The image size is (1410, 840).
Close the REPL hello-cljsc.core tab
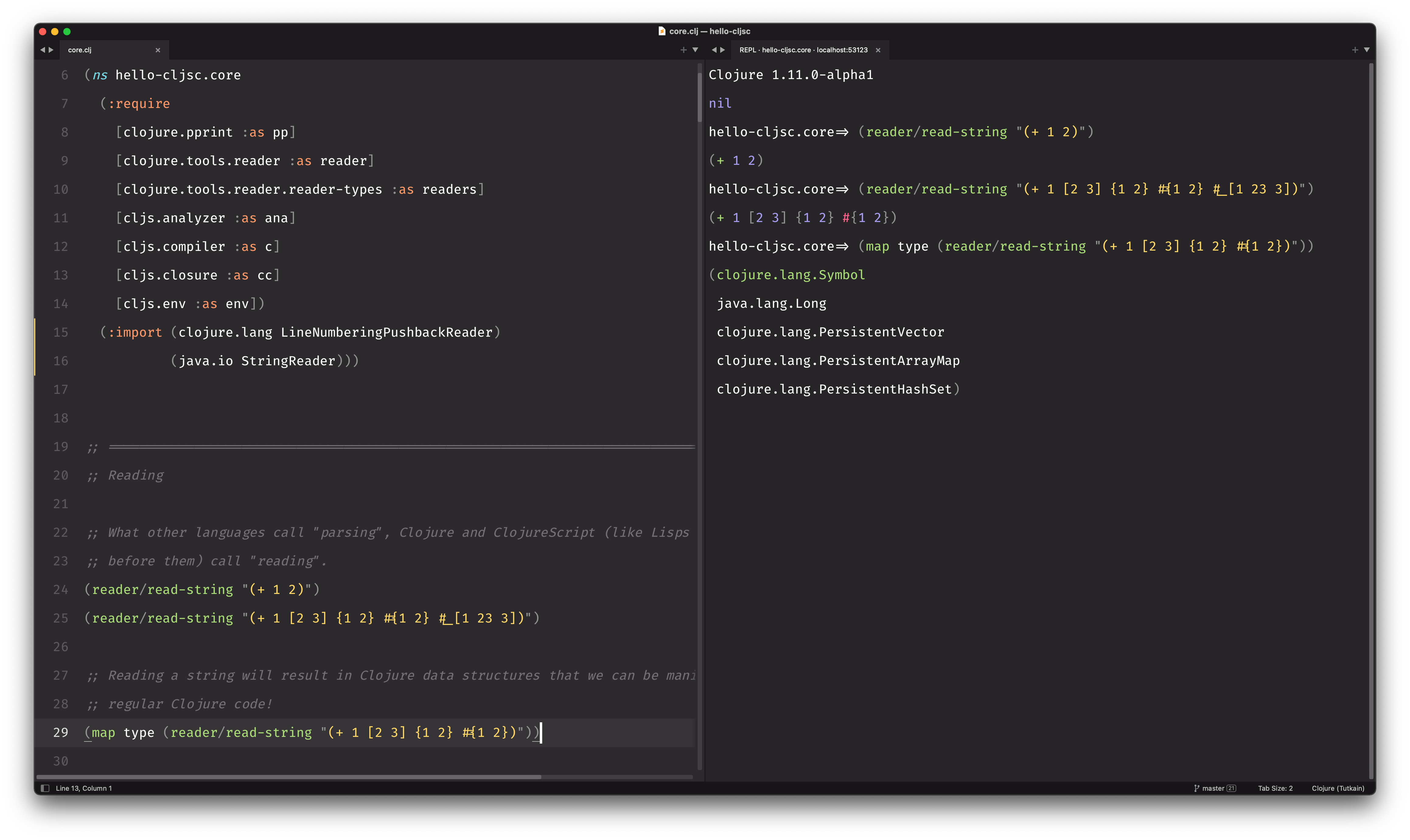[878, 50]
